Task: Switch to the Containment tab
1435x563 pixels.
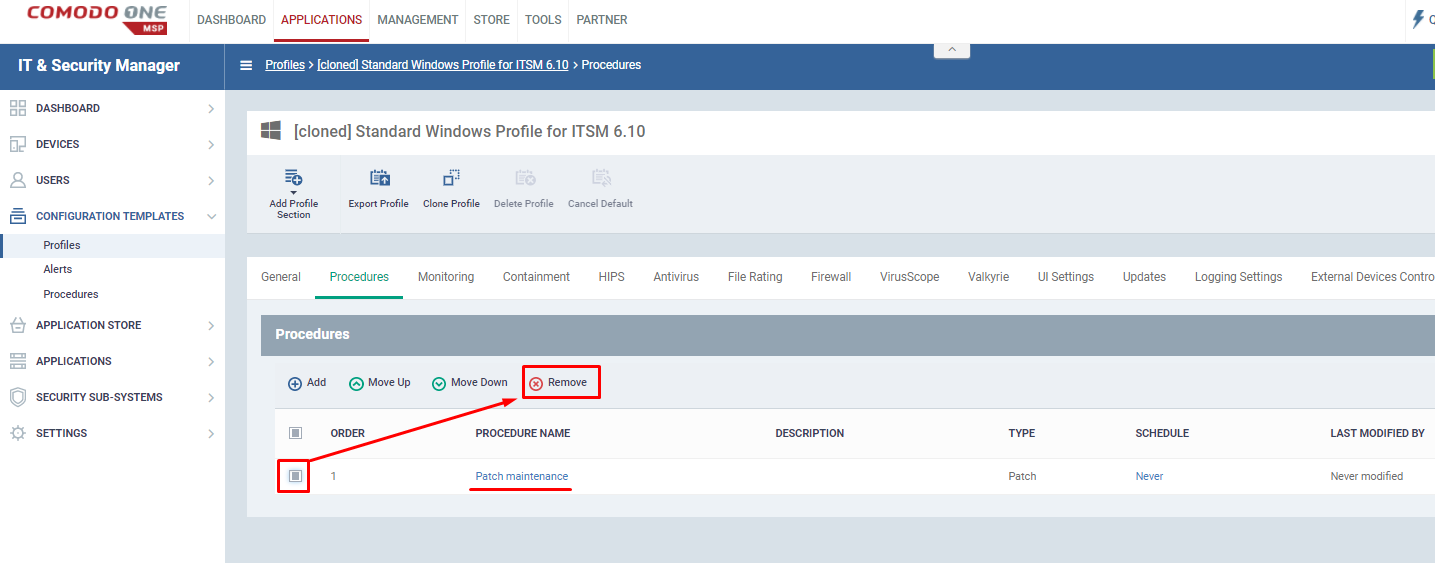Action: (536, 277)
